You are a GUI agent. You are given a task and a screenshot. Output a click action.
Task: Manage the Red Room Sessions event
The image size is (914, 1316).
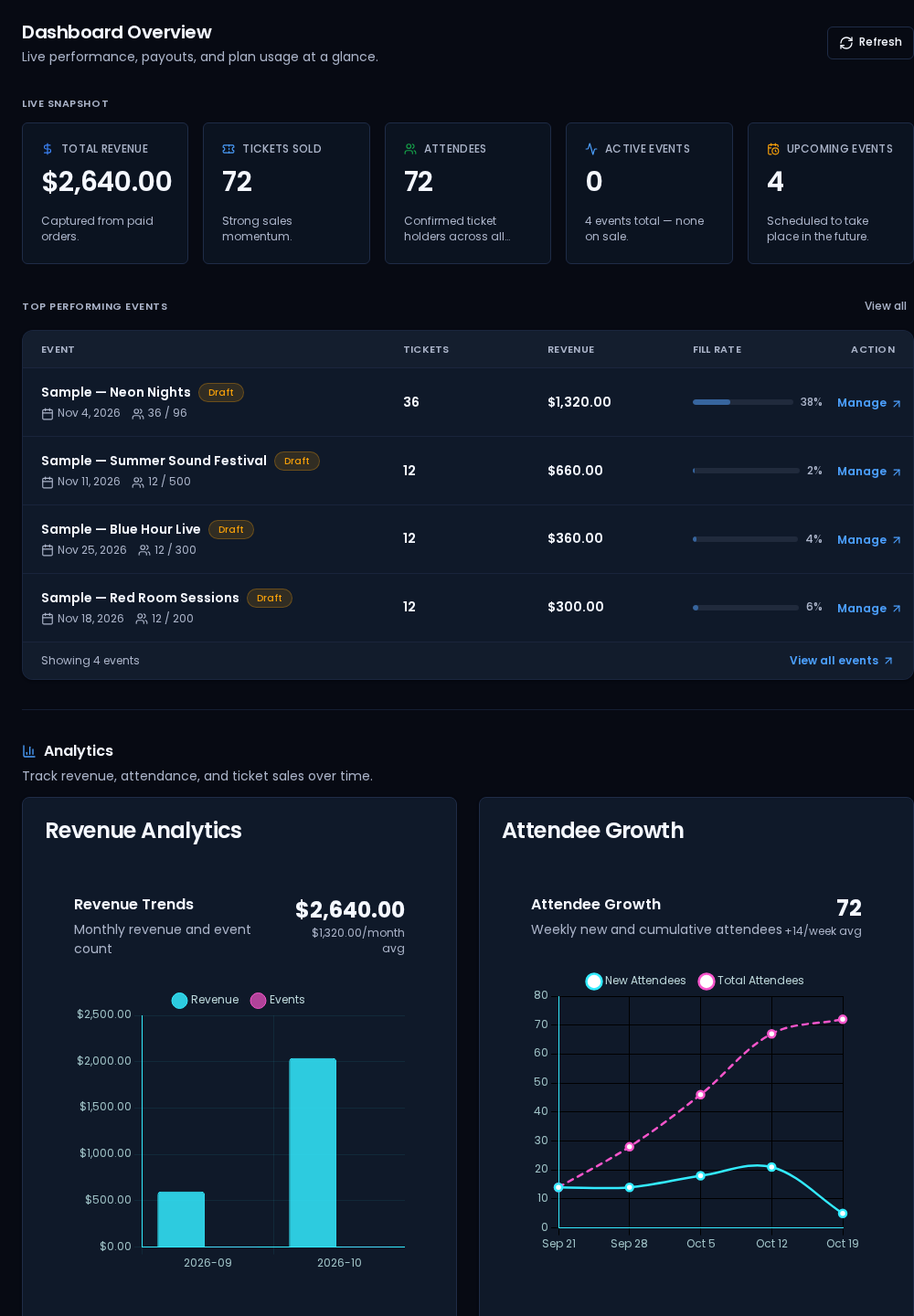869,609
